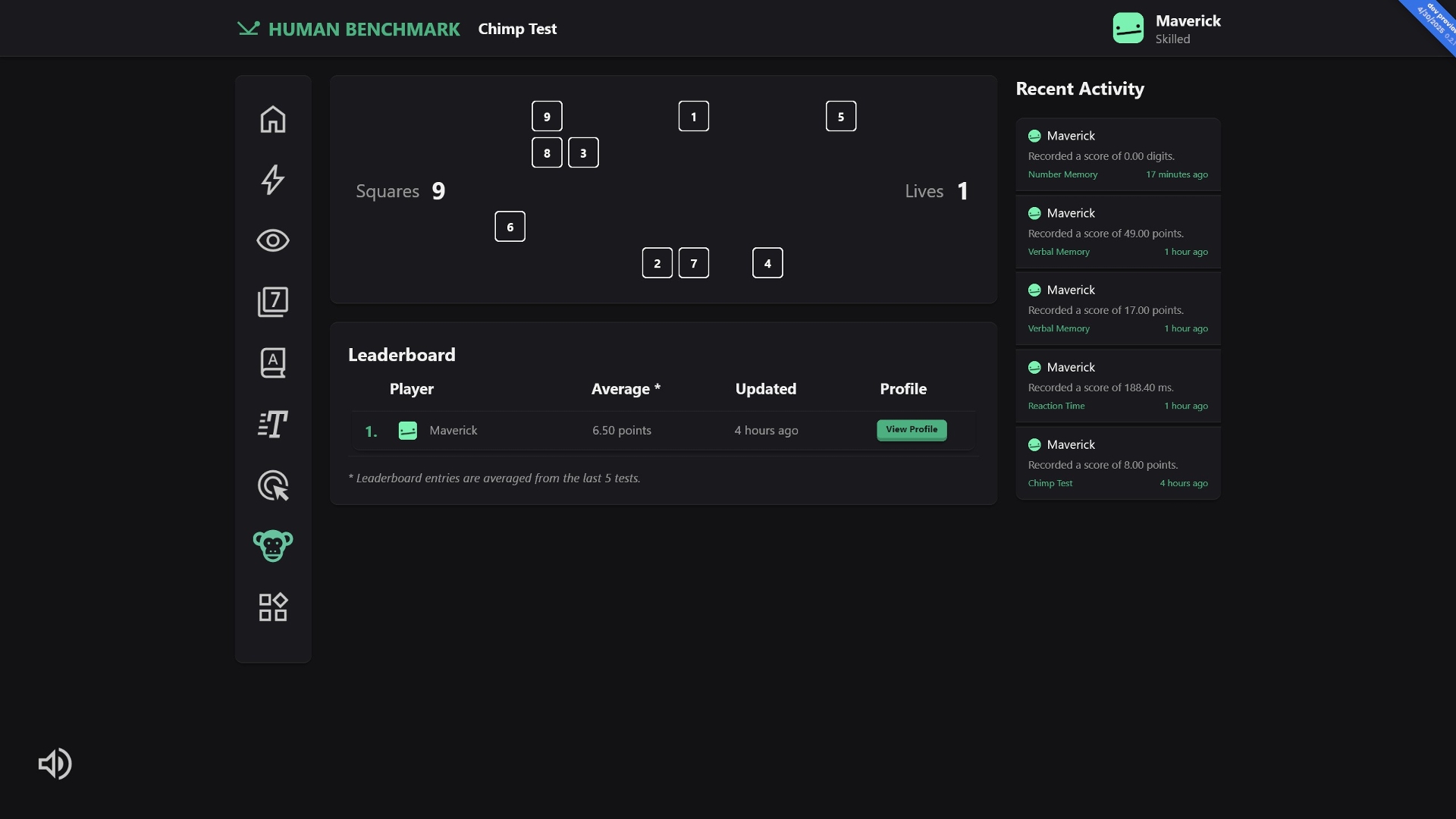Open the Reaction Time lightning bolt icon
This screenshot has height=819, width=1456.
pos(273,180)
